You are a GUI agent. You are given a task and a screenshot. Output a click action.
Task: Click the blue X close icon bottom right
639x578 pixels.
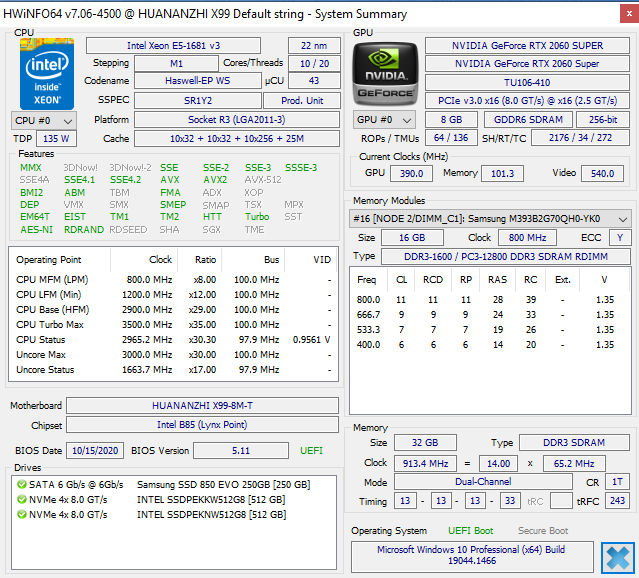coord(618,558)
